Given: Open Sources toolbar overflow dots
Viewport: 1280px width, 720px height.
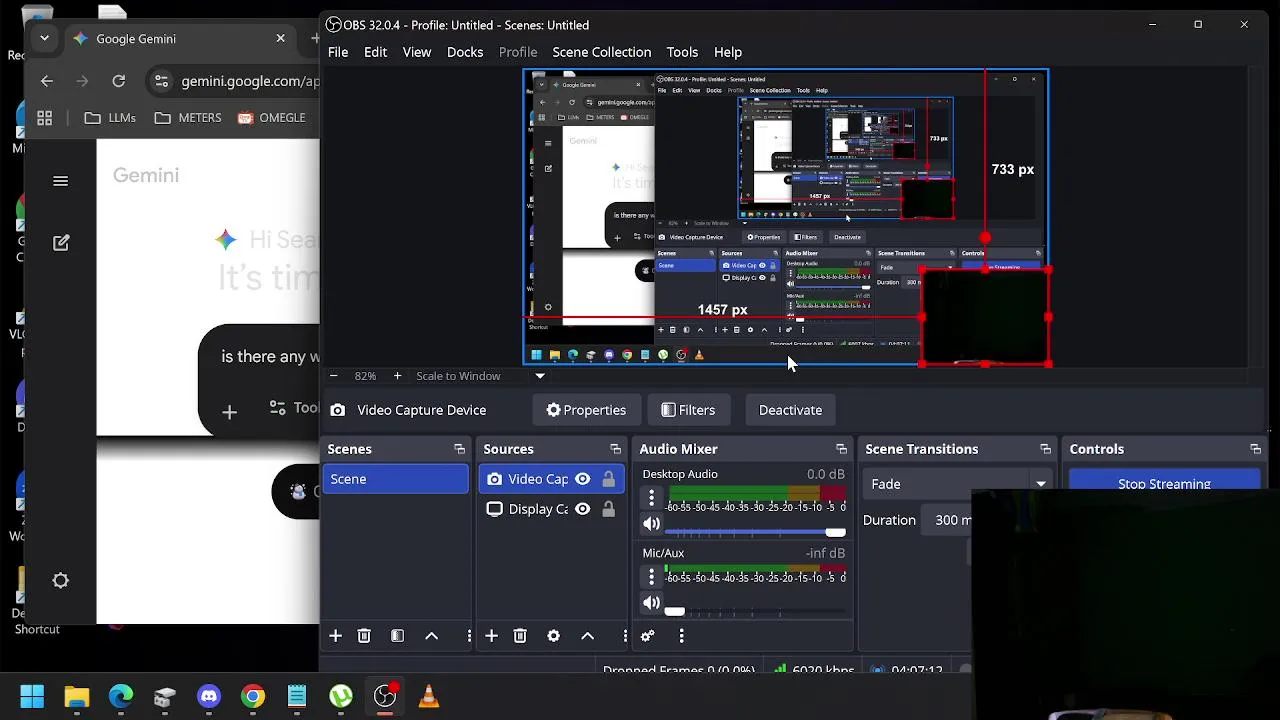Looking at the screenshot, I should (x=625, y=636).
